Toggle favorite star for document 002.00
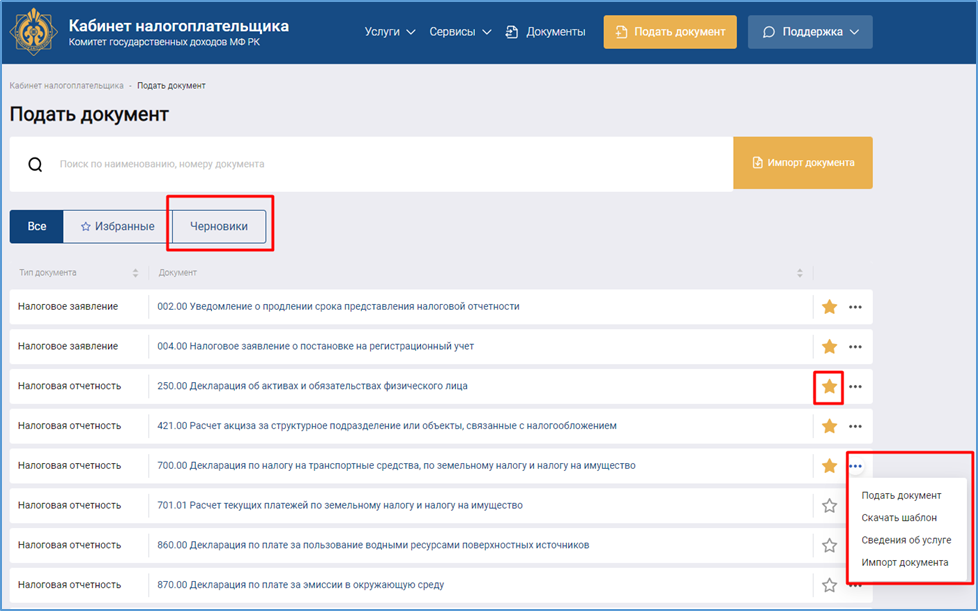 828,307
